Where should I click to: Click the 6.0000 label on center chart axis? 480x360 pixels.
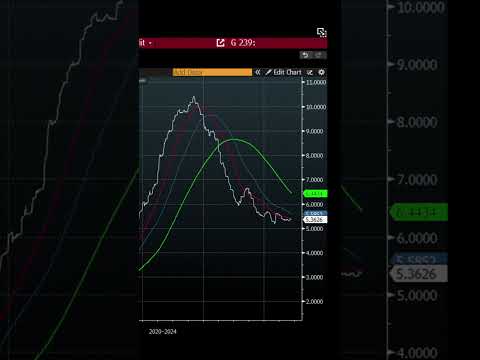point(314,204)
